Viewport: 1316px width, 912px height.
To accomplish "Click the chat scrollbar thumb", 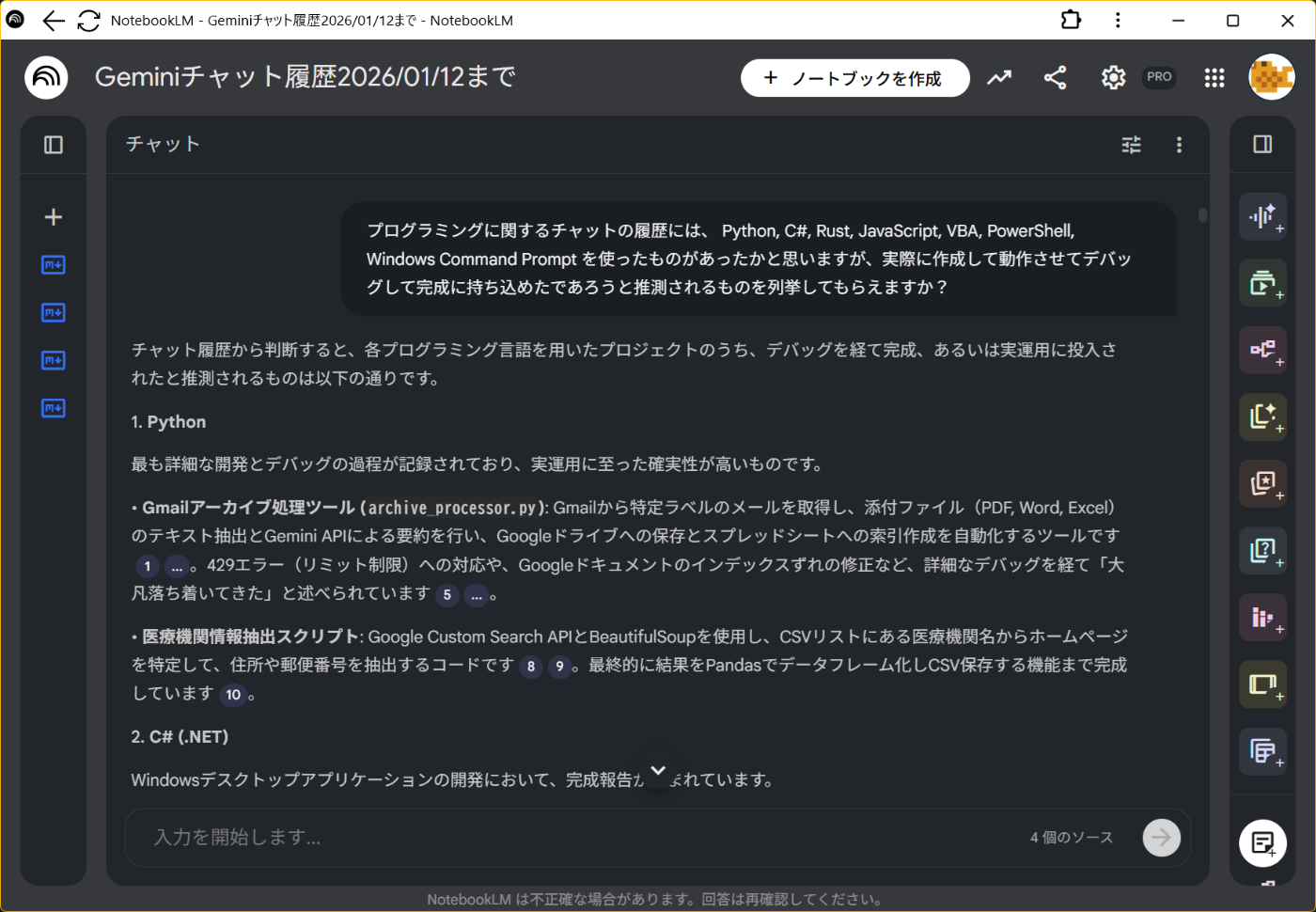I will (x=1202, y=215).
